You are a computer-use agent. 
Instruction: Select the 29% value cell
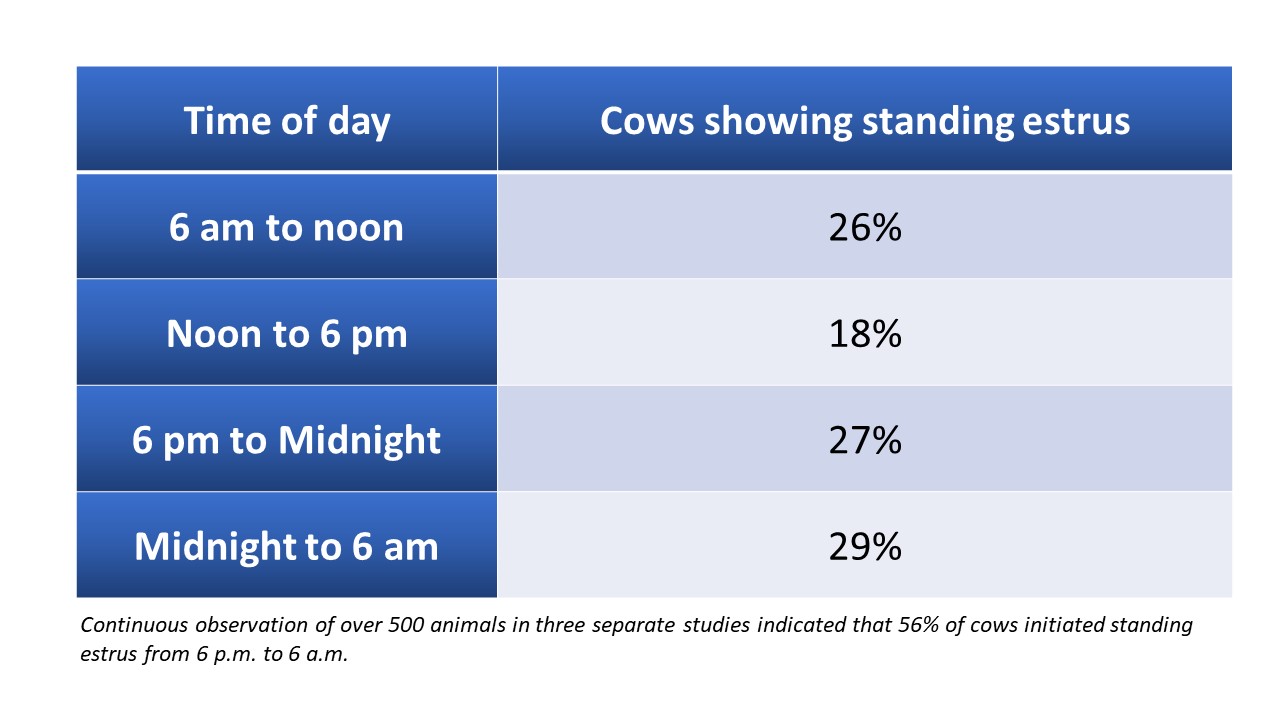(865, 545)
